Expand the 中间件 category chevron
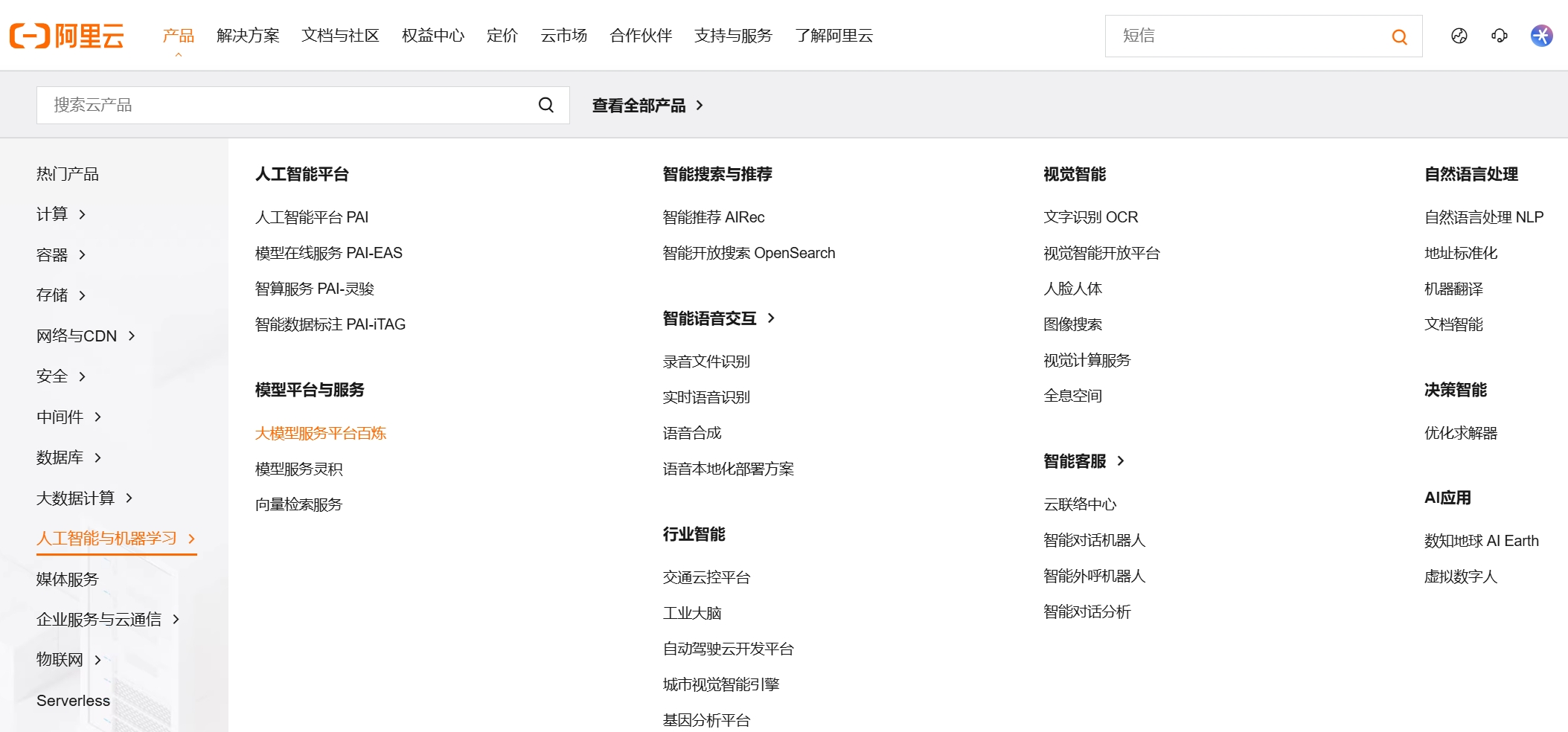1568x732 pixels. coord(97,417)
